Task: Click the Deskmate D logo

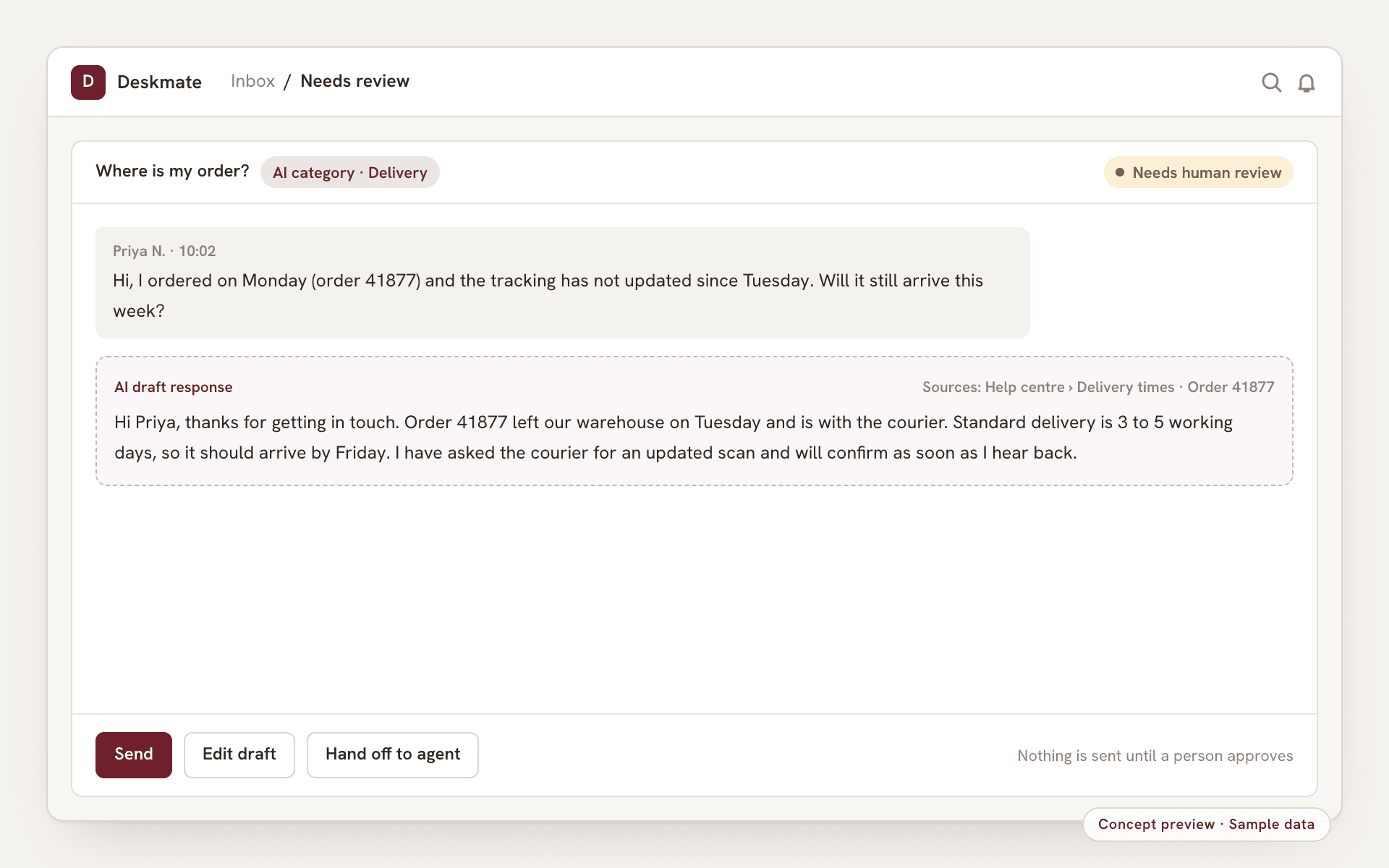Action: (x=88, y=82)
